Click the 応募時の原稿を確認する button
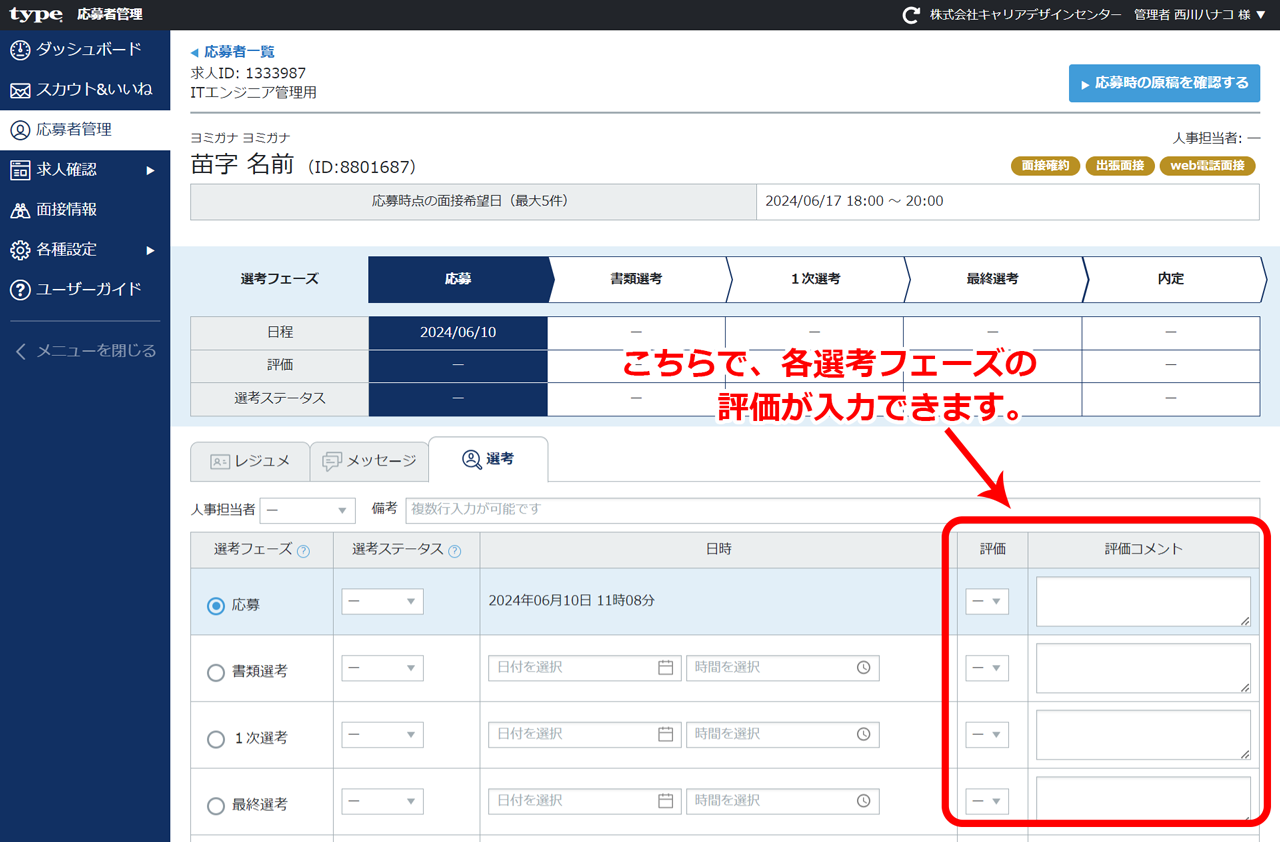This screenshot has width=1280, height=842. pos(1164,83)
